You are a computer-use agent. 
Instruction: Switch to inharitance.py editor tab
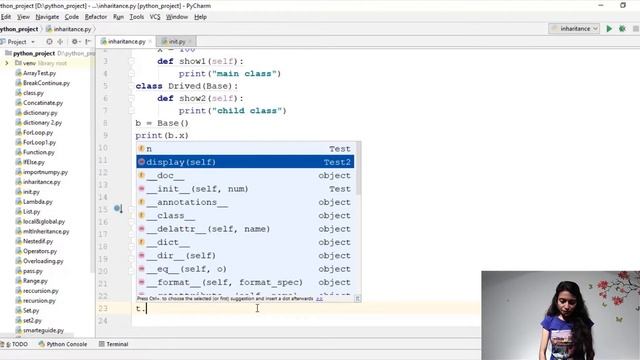pyautogui.click(x=127, y=42)
